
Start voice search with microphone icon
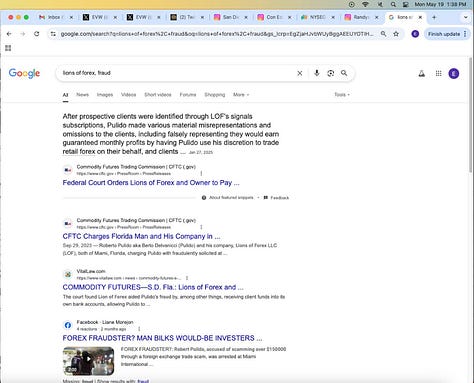[x=317, y=73]
